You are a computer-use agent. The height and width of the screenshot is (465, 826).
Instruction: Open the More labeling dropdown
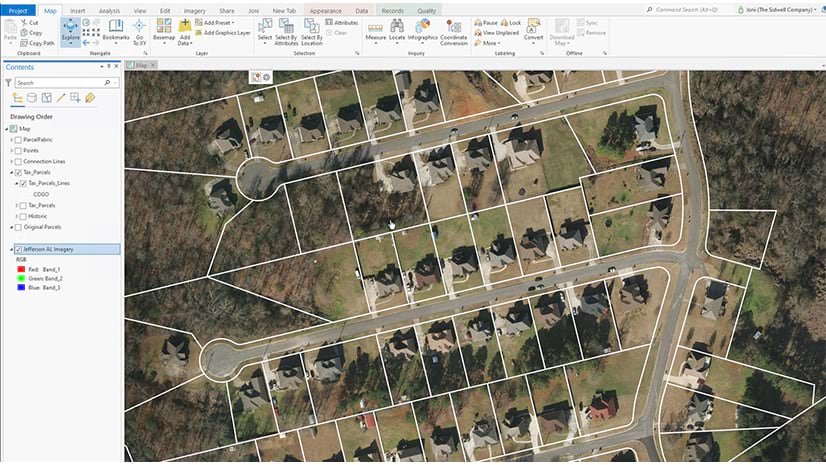click(487, 43)
